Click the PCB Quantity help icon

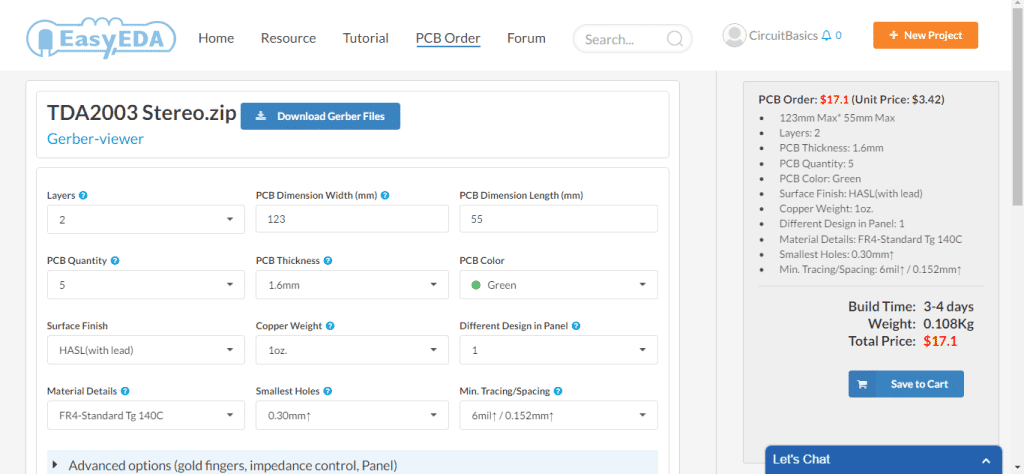[x=115, y=261]
